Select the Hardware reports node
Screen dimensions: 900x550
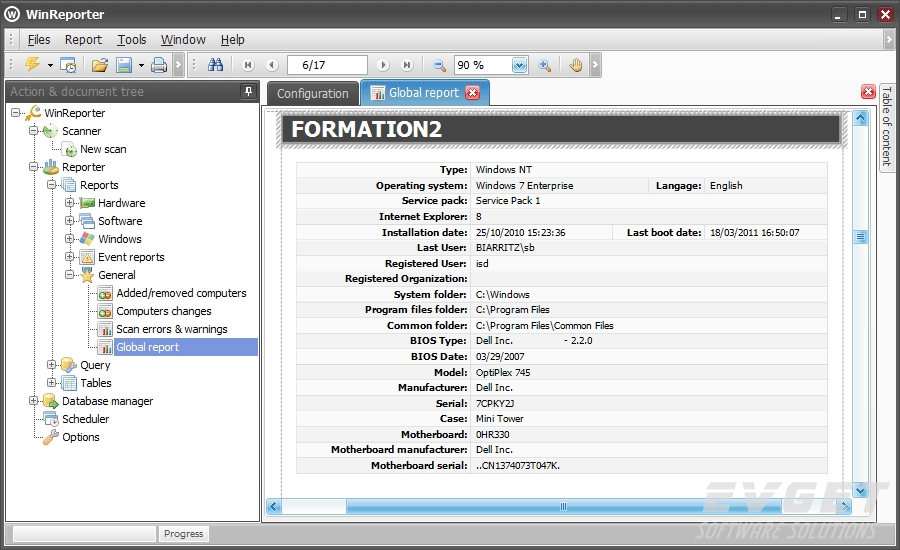coord(122,203)
